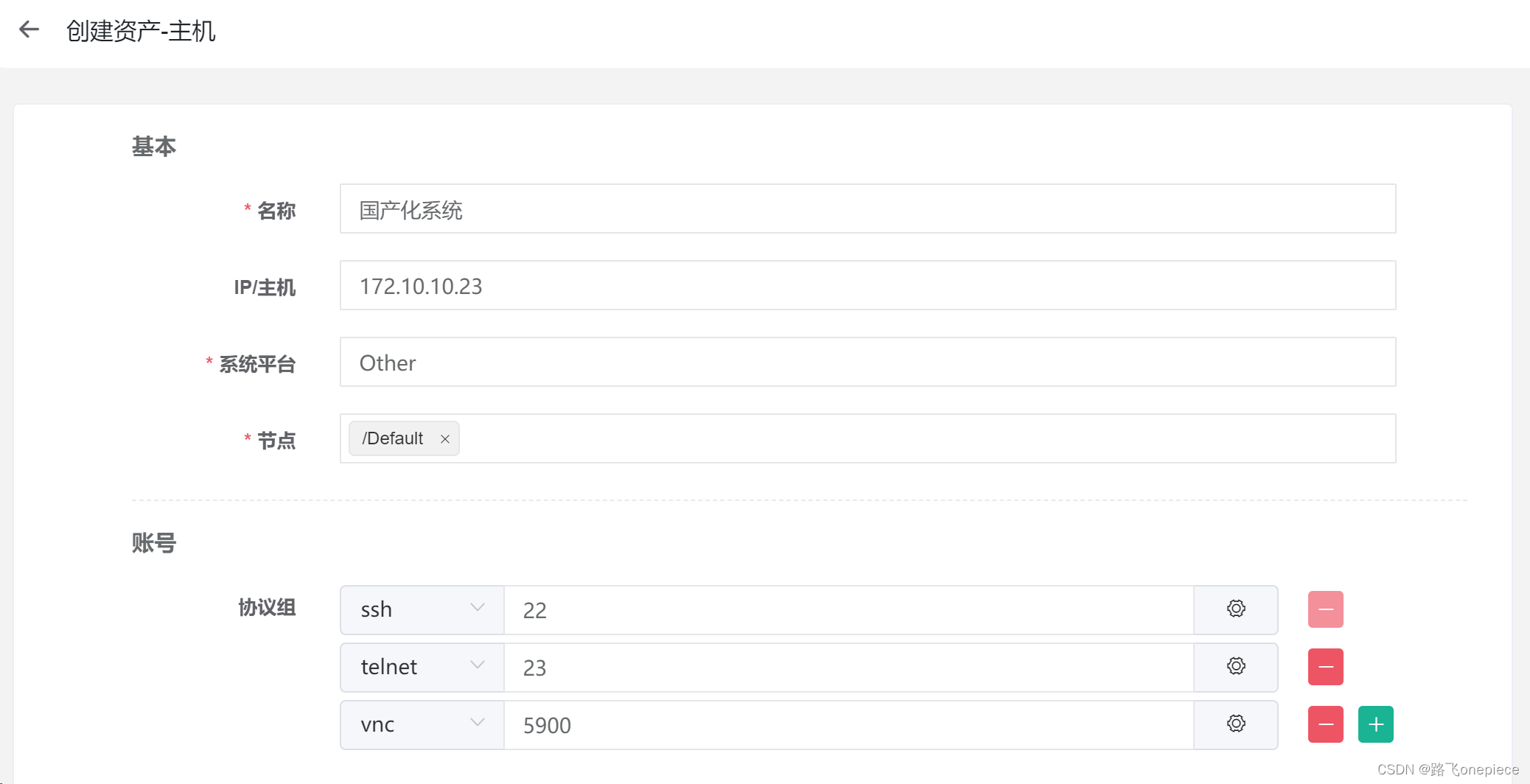Go back using the arrow icon
The image size is (1530, 784).
click(x=29, y=29)
